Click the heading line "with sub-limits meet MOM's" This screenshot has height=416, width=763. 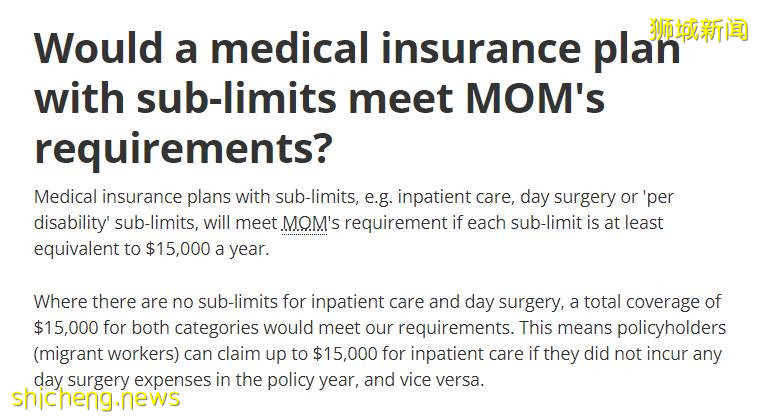[x=320, y=100]
